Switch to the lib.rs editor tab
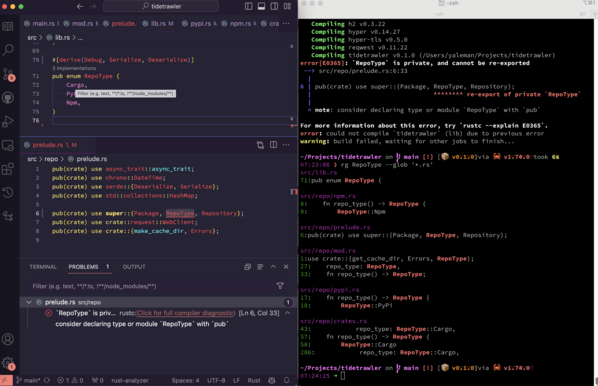 point(159,24)
